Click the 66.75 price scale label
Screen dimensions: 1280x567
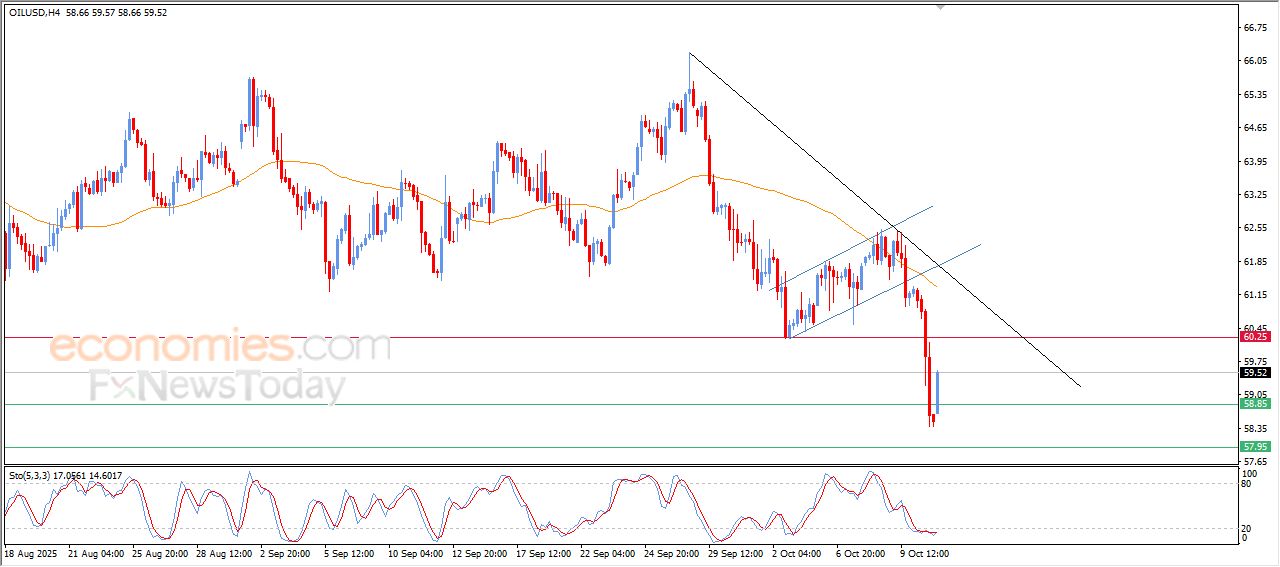point(1254,28)
